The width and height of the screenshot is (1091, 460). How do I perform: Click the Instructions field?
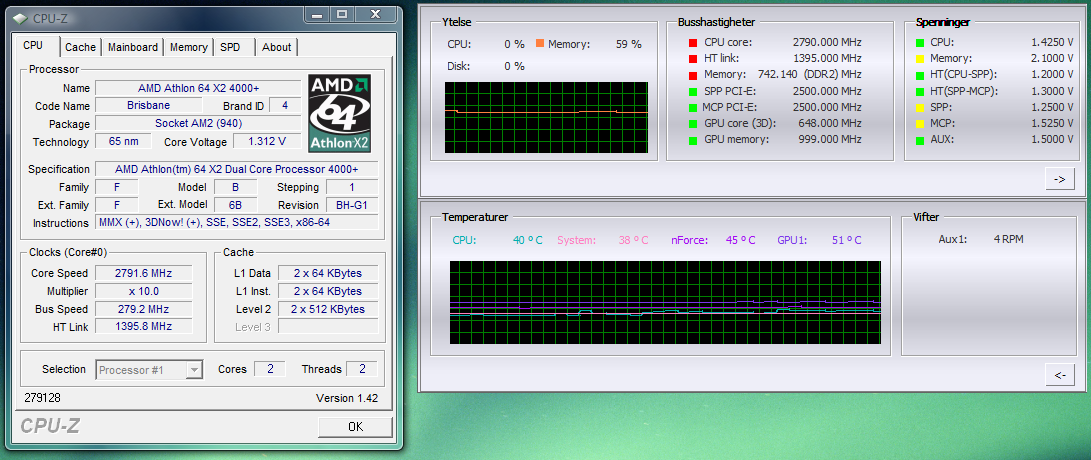click(x=237, y=223)
